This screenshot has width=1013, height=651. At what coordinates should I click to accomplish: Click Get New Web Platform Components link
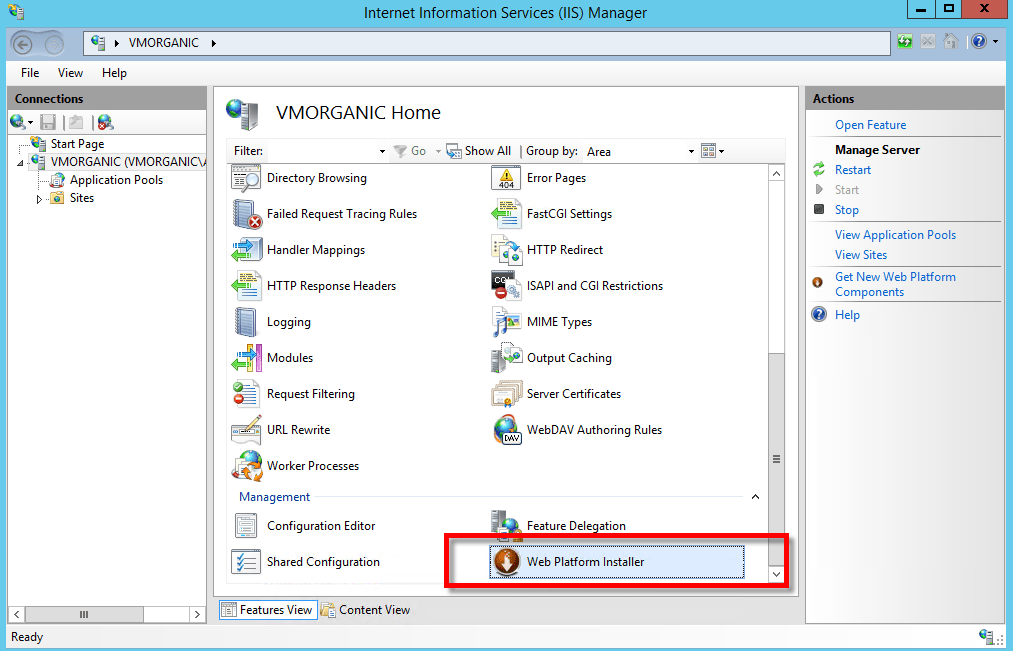point(895,284)
